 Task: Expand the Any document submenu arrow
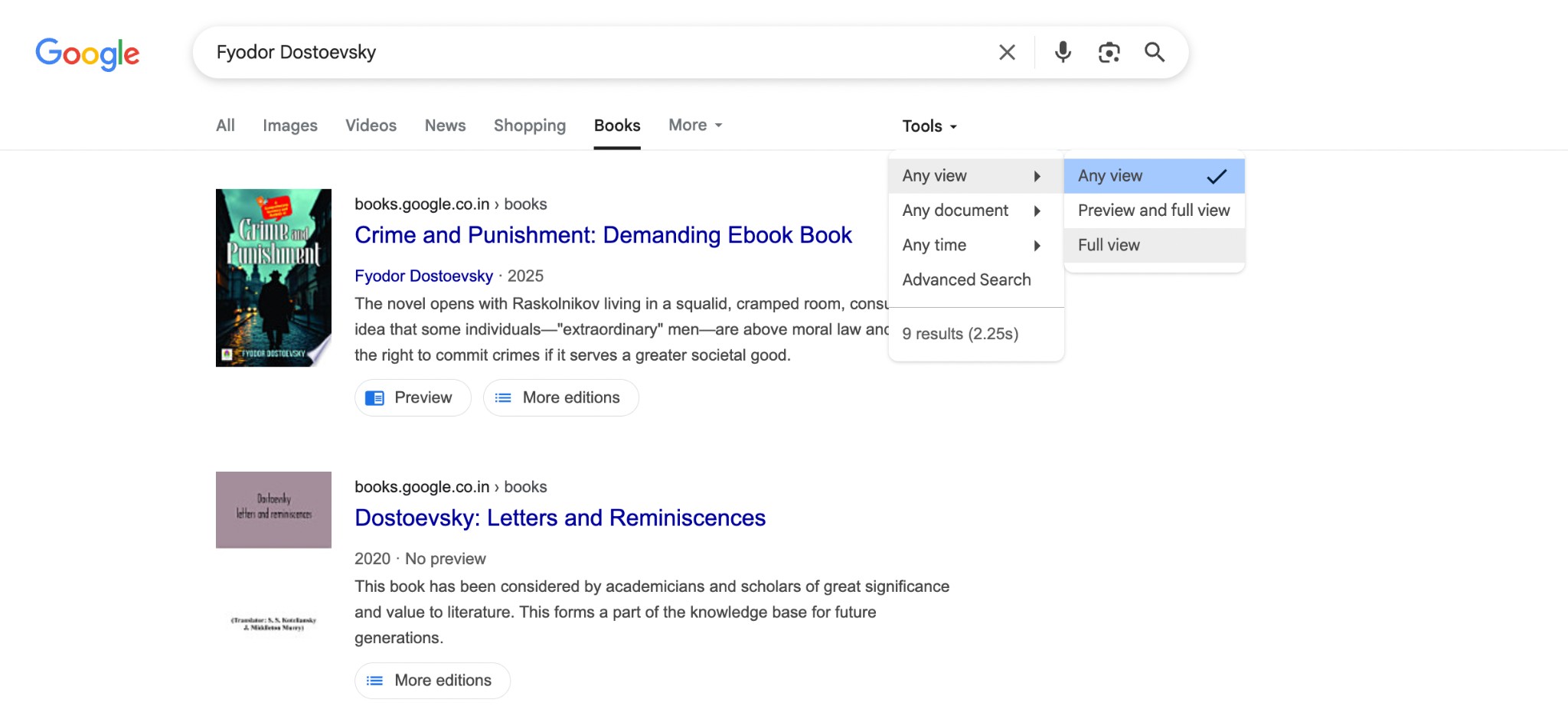[1037, 211]
